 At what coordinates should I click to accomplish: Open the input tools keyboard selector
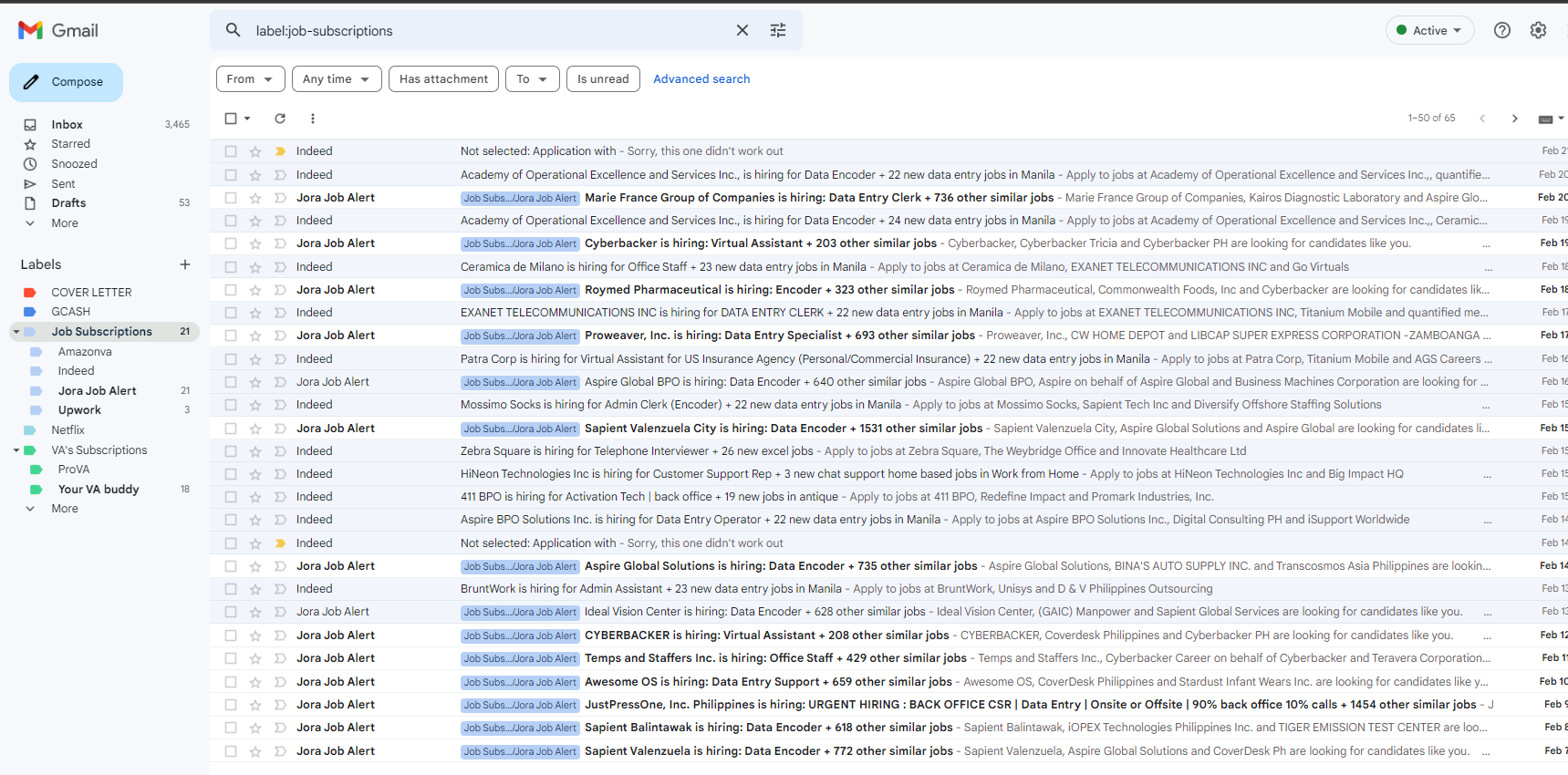click(1551, 119)
